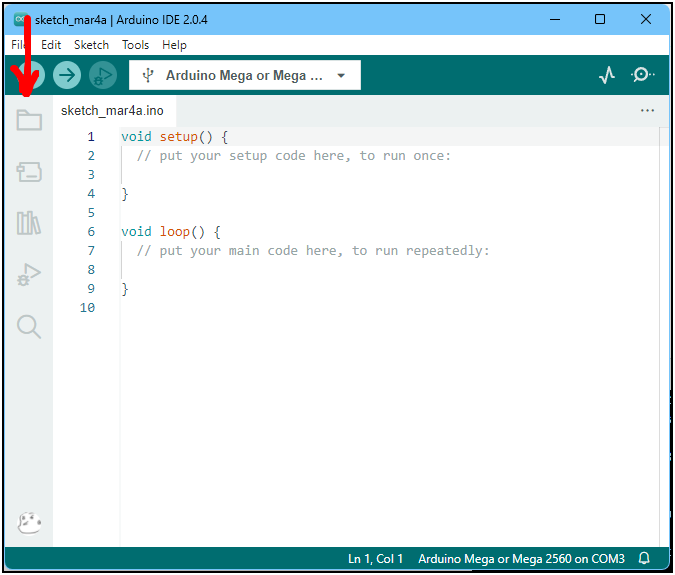Image resolution: width=675 pixels, height=575 pixels.
Task: Expand the board selector dropdown arrow
Action: pyautogui.click(x=341, y=76)
